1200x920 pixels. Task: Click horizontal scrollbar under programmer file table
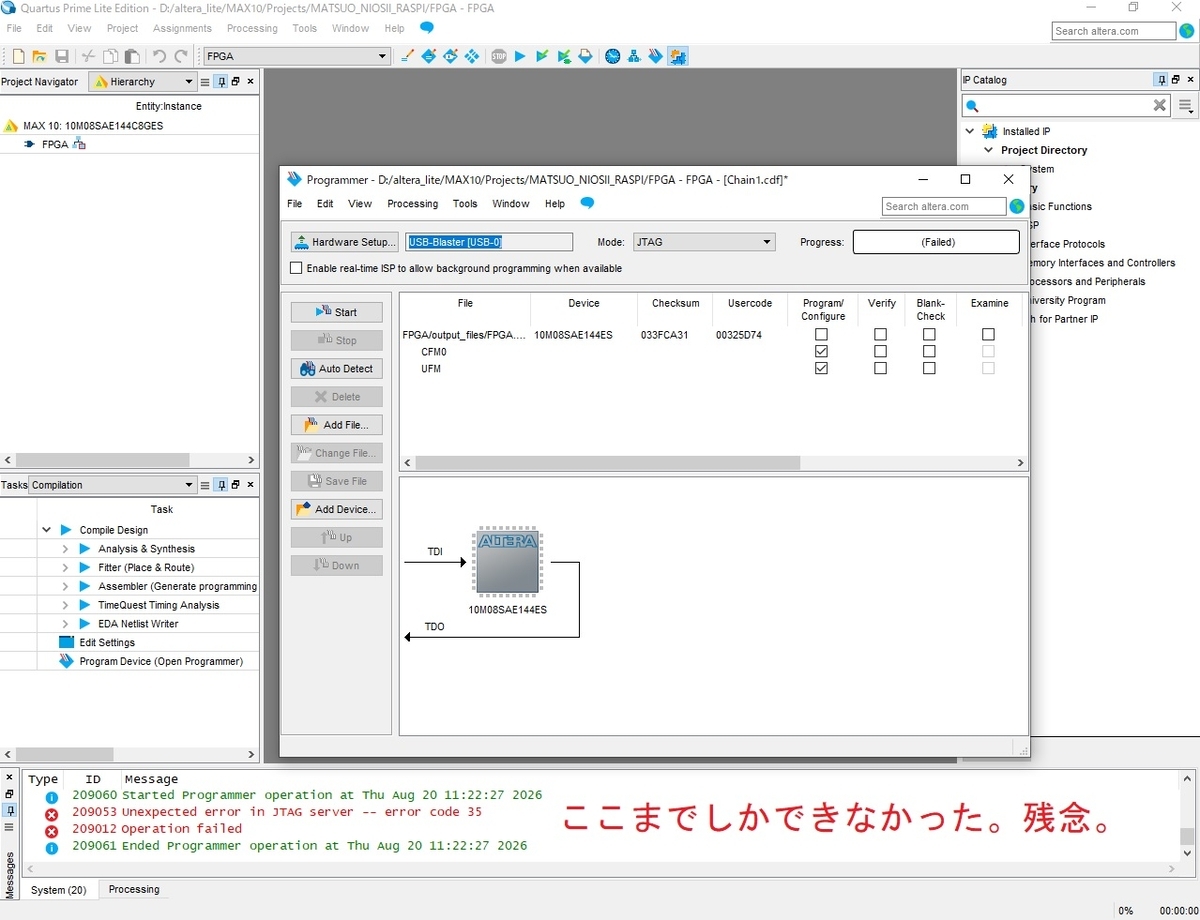click(x=608, y=463)
